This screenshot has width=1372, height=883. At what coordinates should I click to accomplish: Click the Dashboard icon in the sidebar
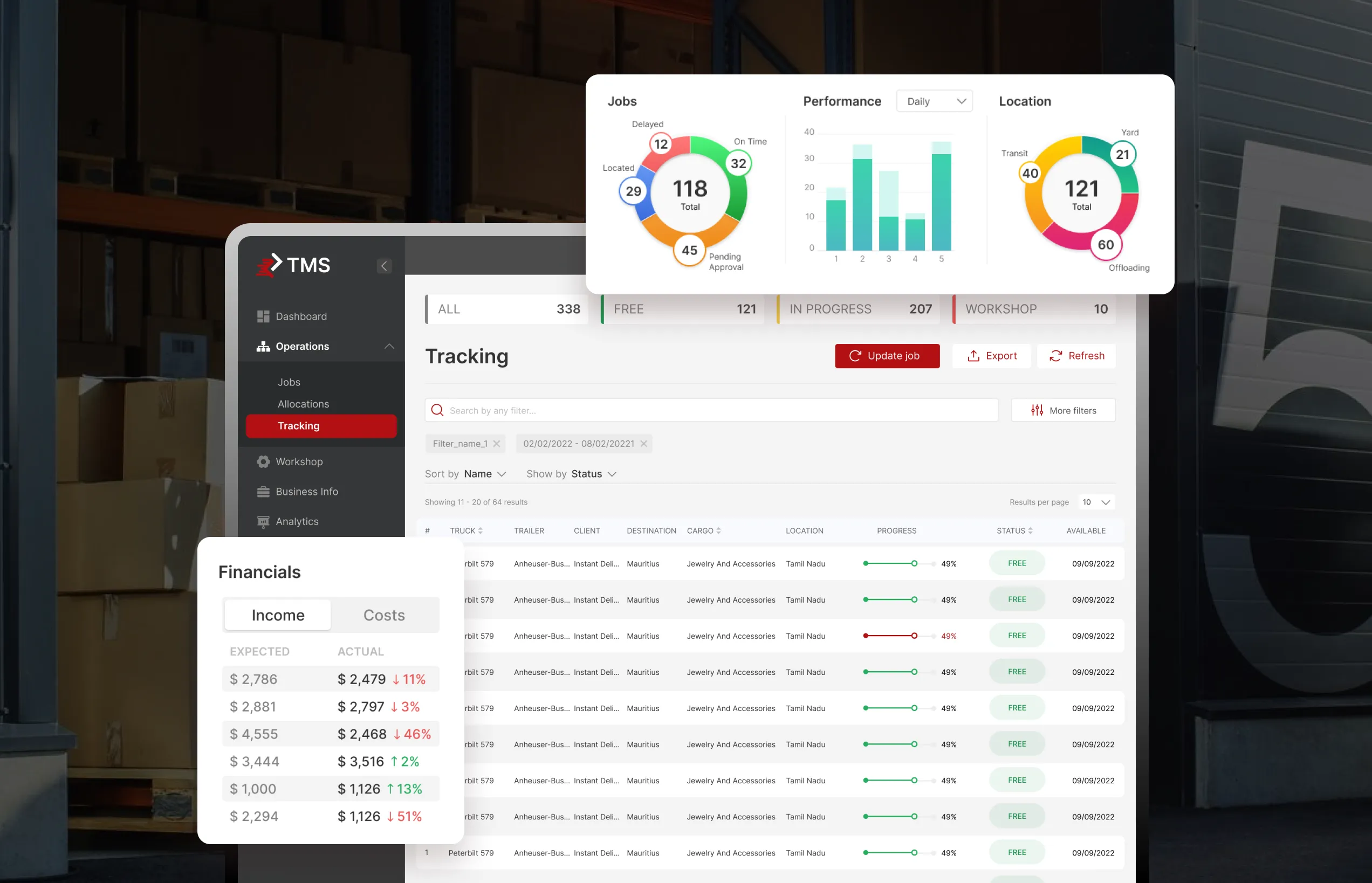pos(263,316)
